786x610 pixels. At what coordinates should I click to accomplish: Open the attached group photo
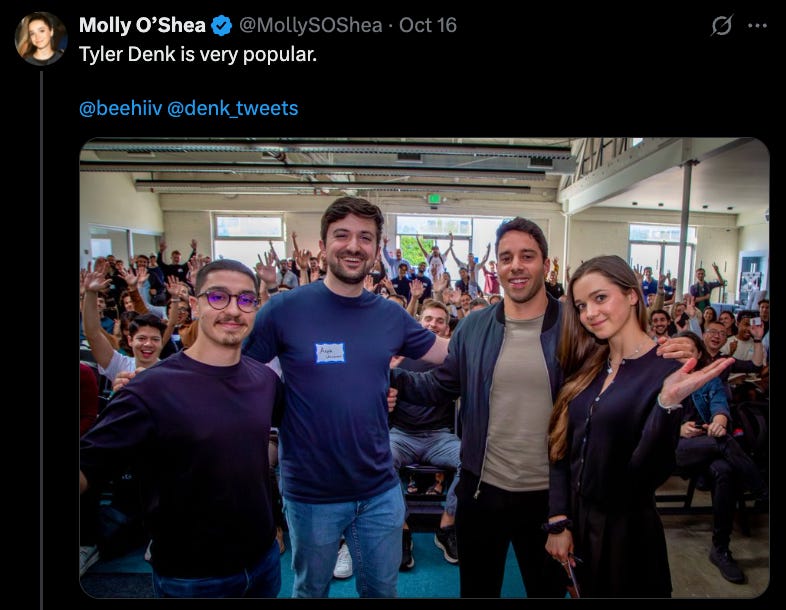(x=424, y=368)
